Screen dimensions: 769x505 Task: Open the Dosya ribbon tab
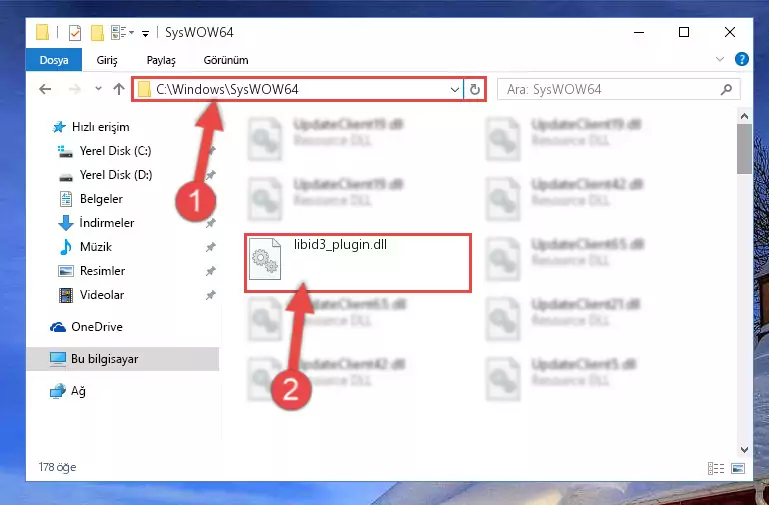pos(54,60)
